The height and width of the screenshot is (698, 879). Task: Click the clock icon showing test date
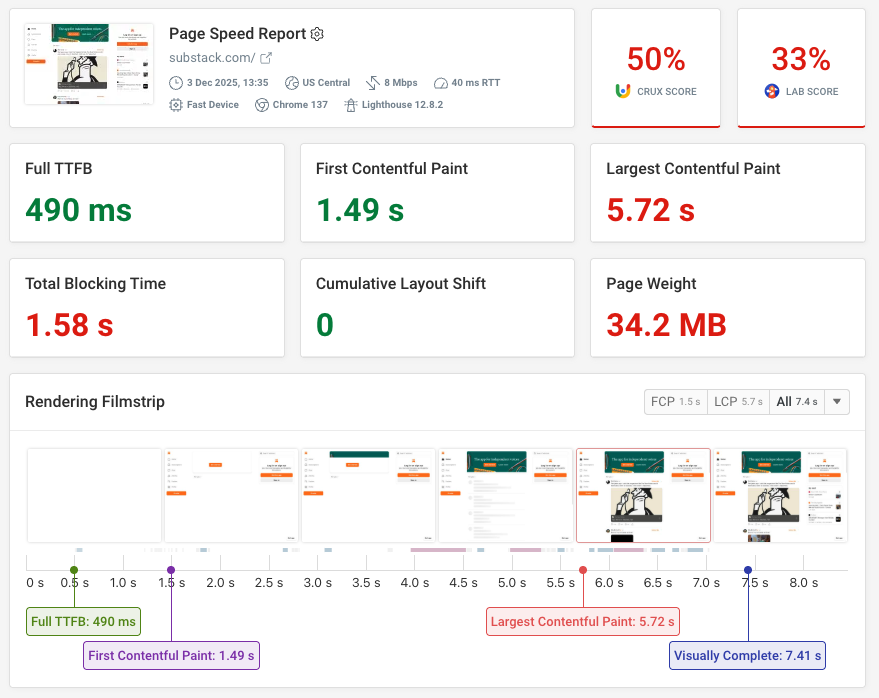[x=176, y=82]
